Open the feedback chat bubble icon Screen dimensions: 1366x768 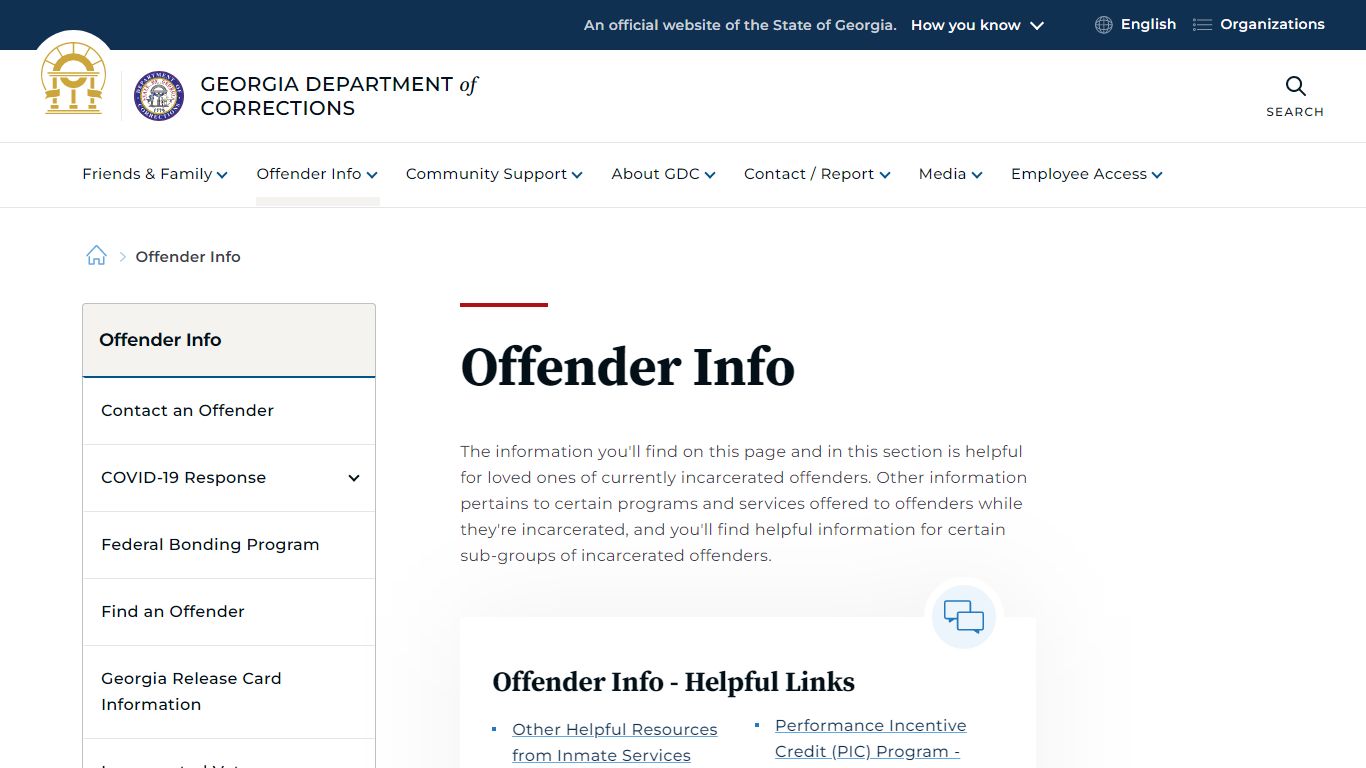pos(963,616)
